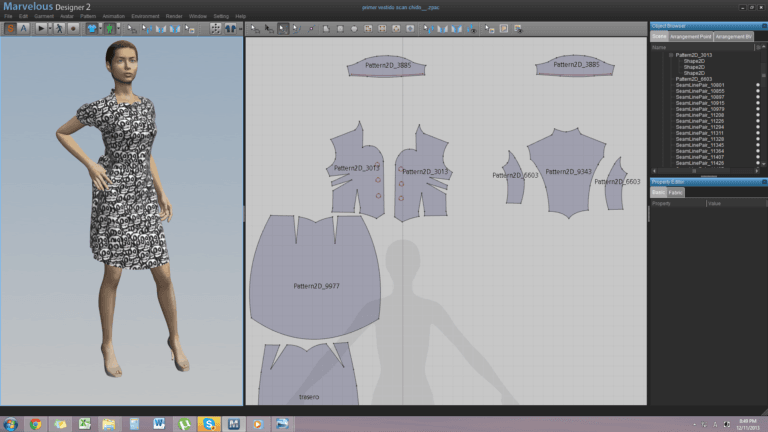Switch to the Arrangement Point tab
This screenshot has width=768, height=432.
pyautogui.click(x=691, y=36)
